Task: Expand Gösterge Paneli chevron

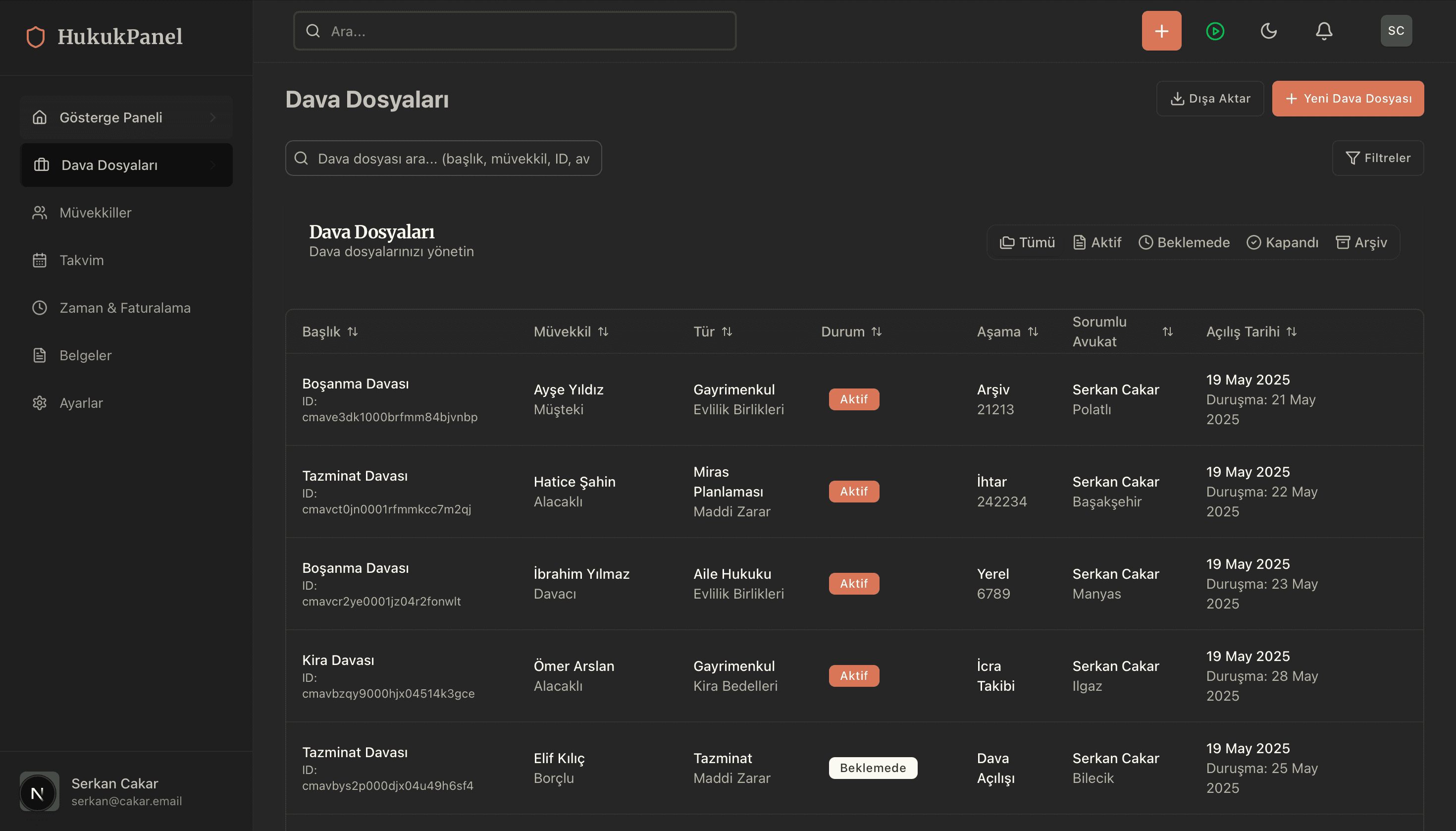Action: (x=213, y=117)
